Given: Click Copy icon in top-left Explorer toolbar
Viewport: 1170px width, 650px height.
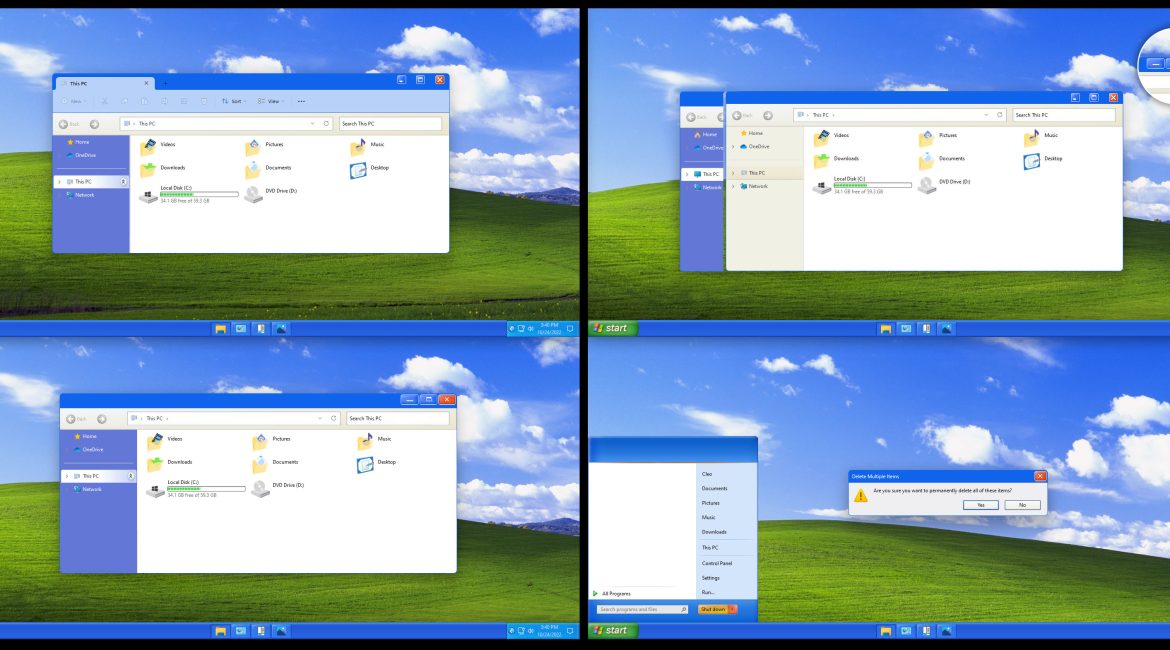Looking at the screenshot, I should [125, 101].
